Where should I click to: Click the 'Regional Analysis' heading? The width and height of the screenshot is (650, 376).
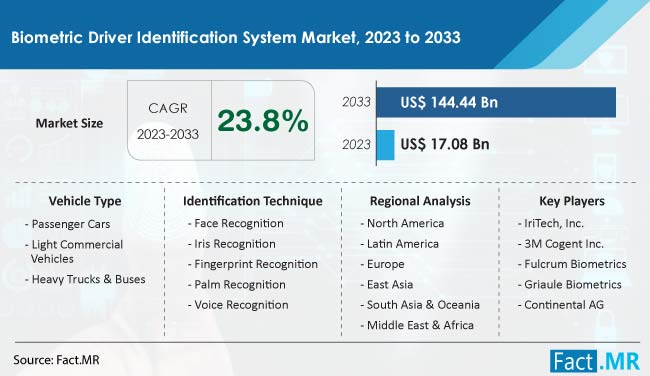point(420,201)
